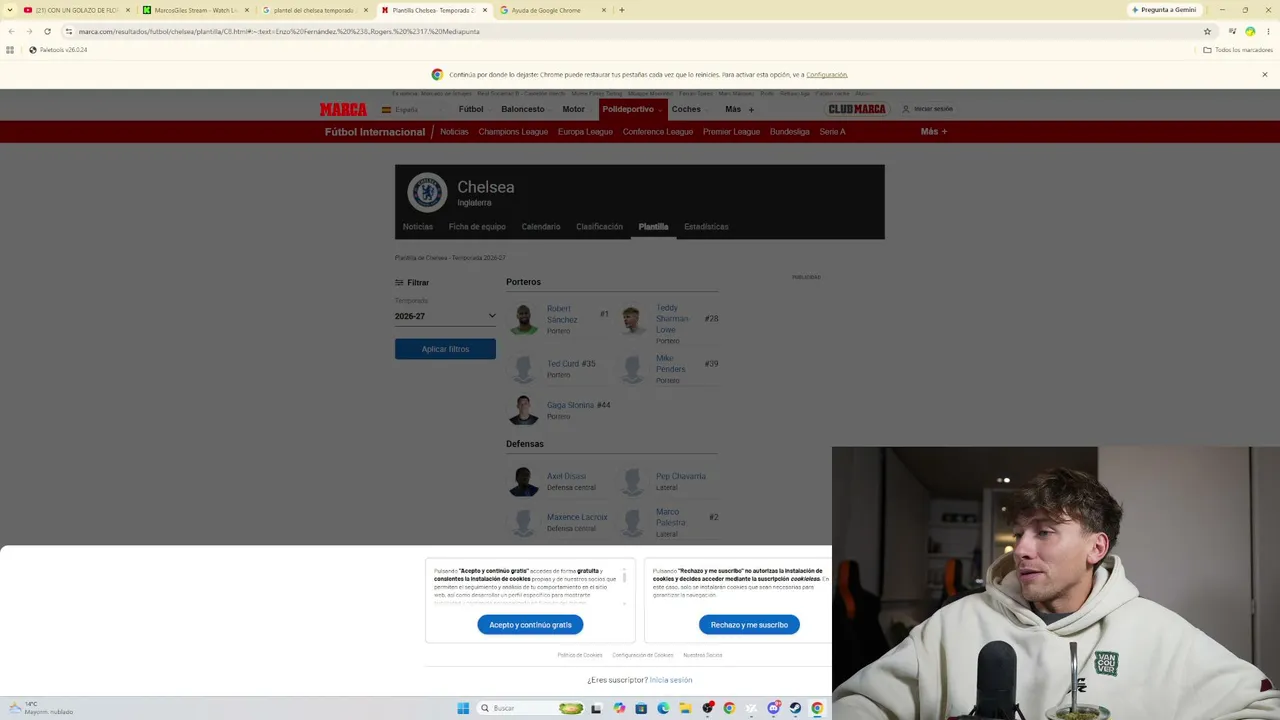
Task: Switch to the 'MarcosGiles Stream' Kick tab
Action: (195, 10)
